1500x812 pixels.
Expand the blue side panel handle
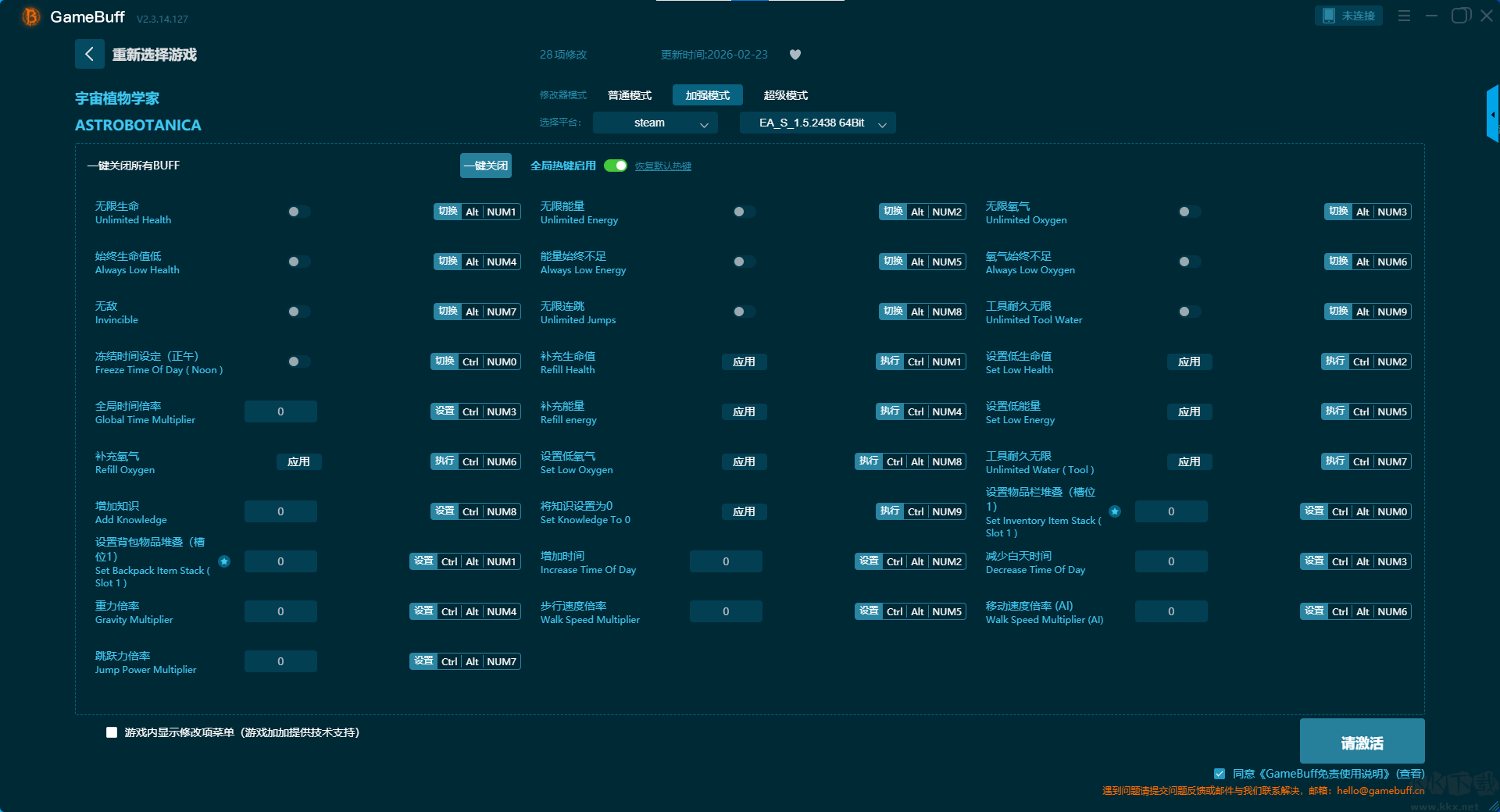point(1492,115)
